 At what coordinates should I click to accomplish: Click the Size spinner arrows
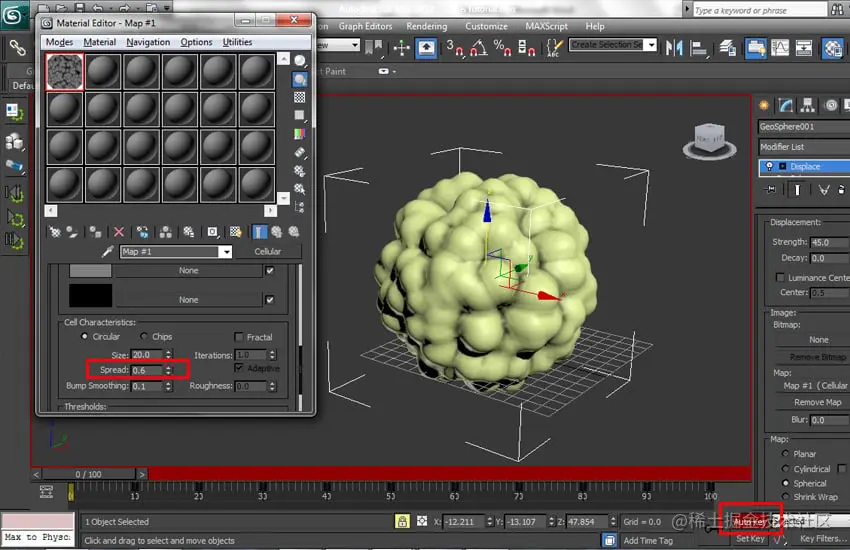[x=168, y=354]
